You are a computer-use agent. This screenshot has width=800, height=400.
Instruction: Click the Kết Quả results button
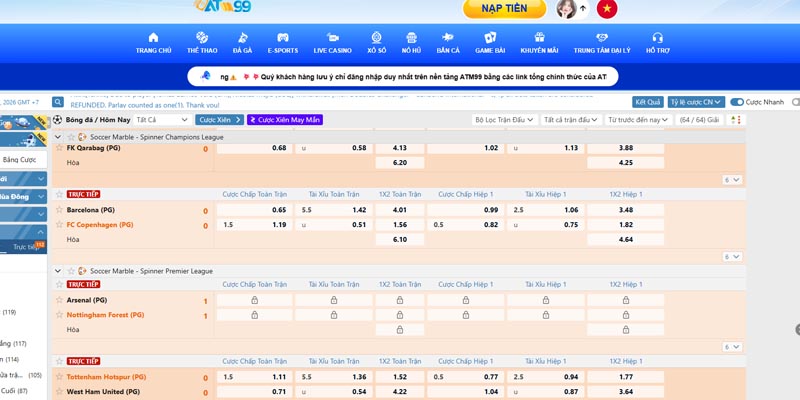(x=648, y=102)
